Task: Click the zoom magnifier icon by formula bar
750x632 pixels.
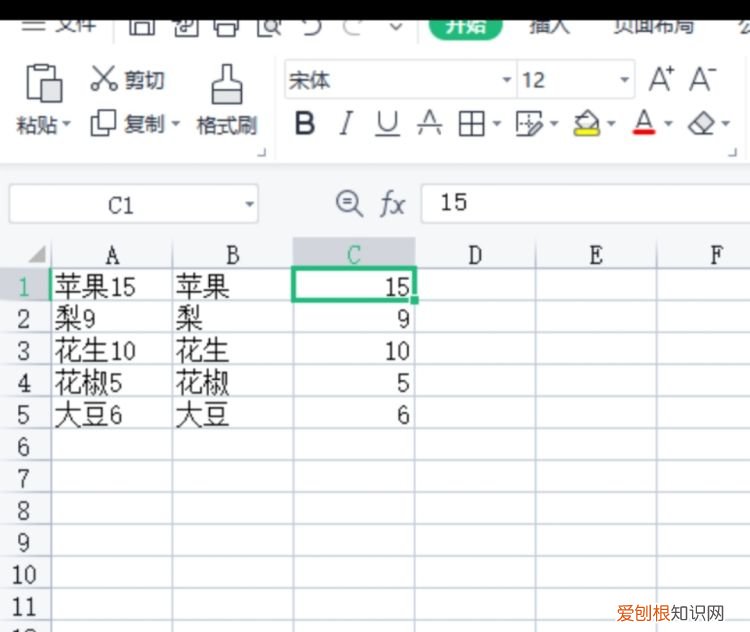Action: (x=349, y=203)
